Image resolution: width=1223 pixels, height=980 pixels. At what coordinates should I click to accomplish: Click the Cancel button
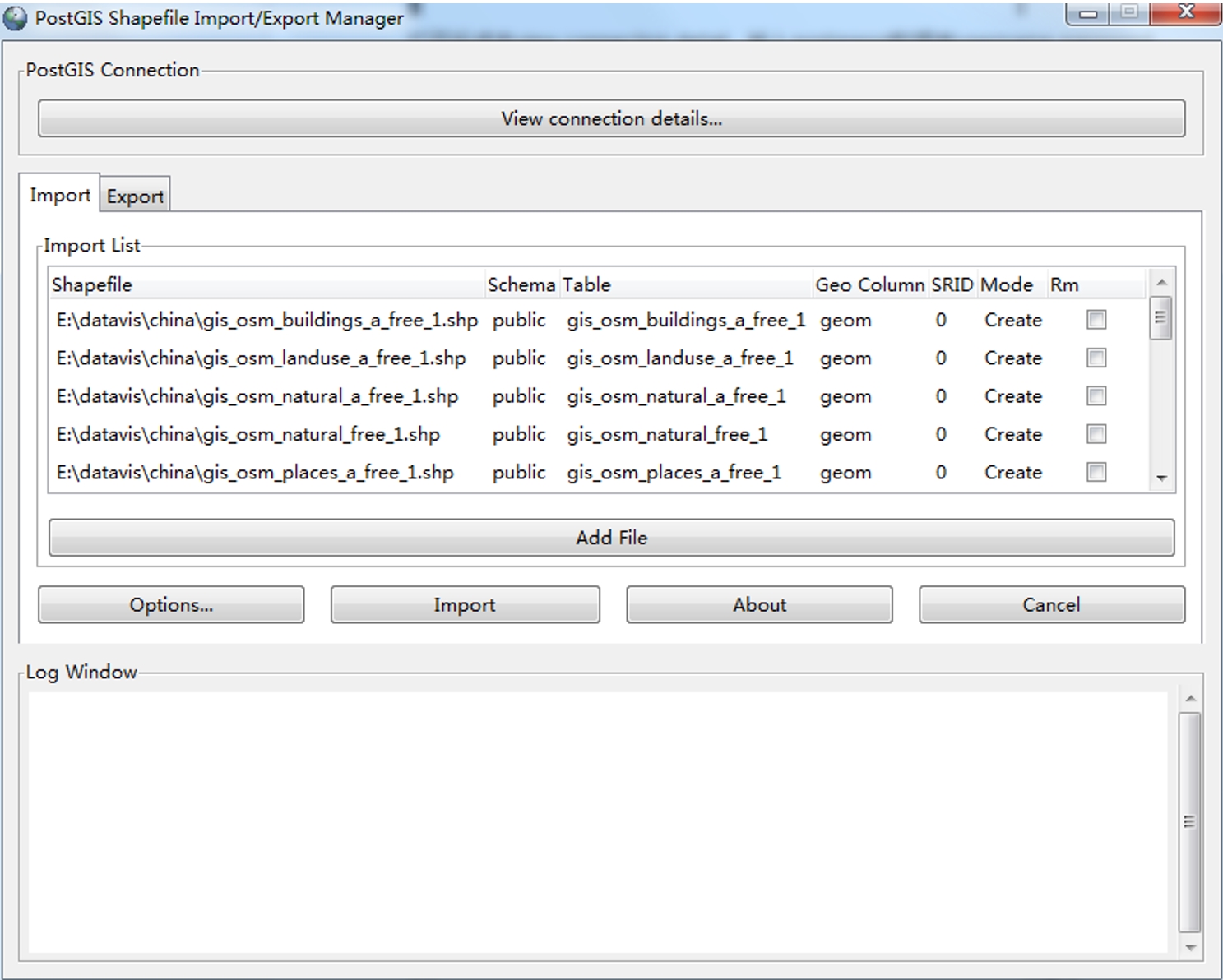pos(1051,605)
